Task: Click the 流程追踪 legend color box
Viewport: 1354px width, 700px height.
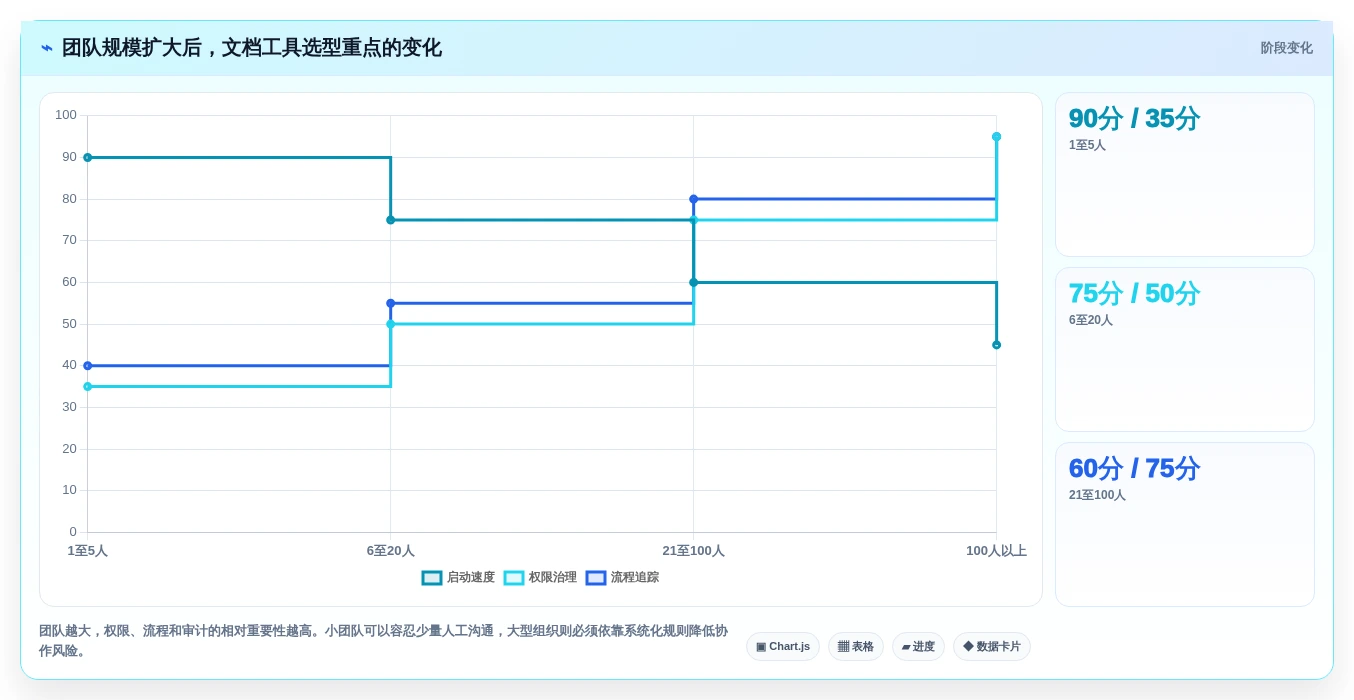Action: [596, 578]
